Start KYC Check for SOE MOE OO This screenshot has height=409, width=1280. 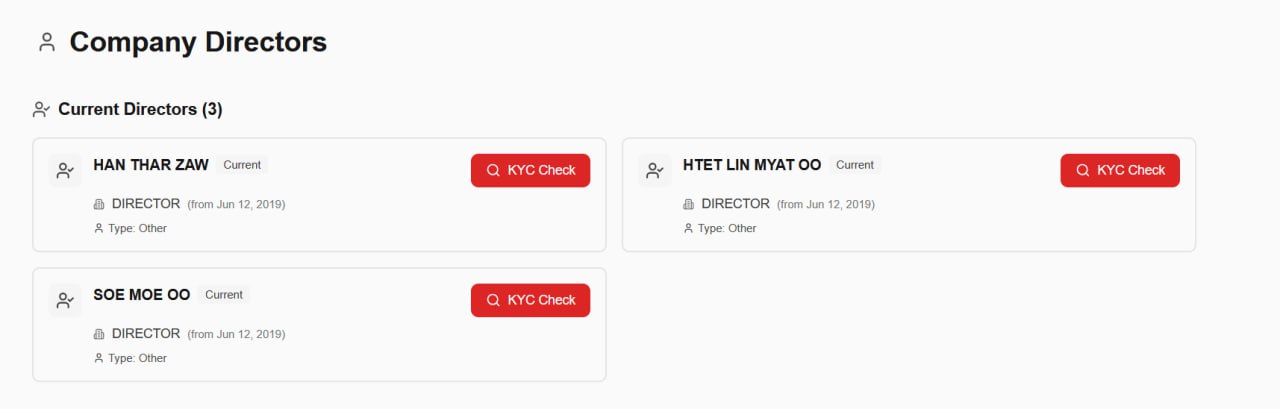530,300
